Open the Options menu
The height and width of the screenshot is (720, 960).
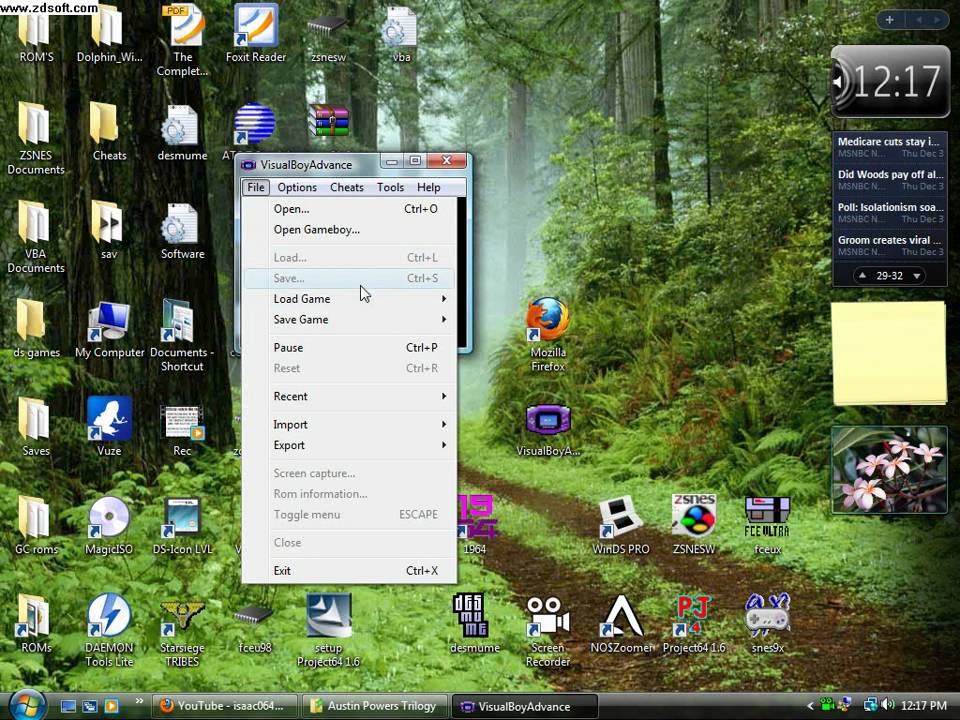297,187
